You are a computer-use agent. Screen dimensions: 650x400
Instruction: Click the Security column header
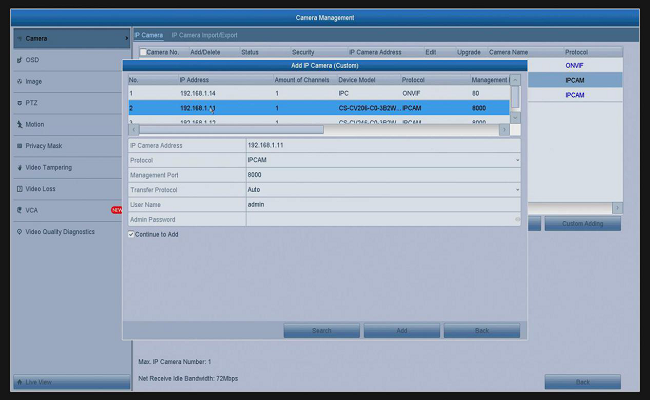303,52
